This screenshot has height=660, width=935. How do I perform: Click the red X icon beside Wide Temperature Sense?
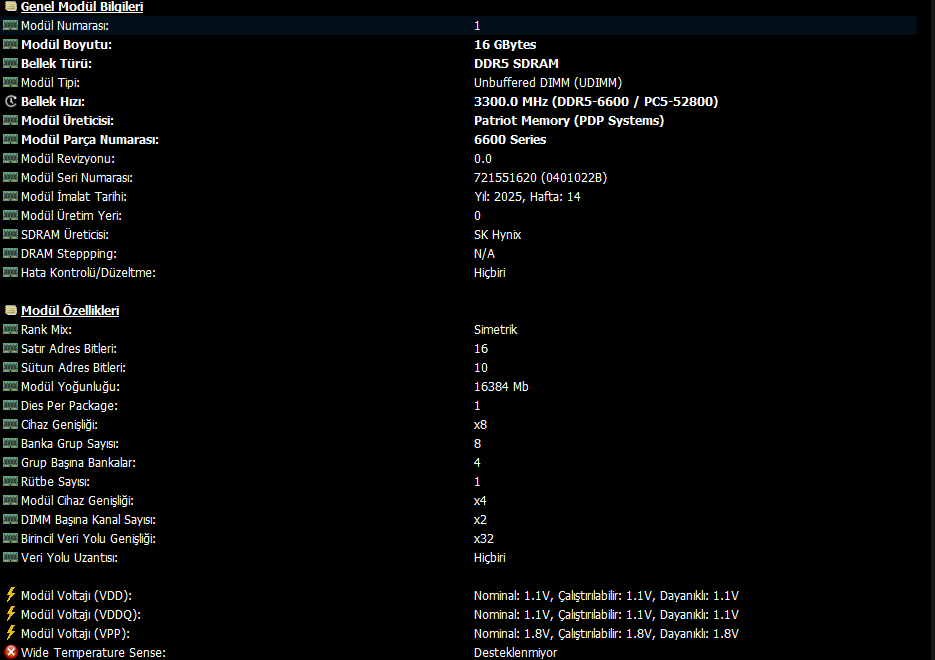11,652
